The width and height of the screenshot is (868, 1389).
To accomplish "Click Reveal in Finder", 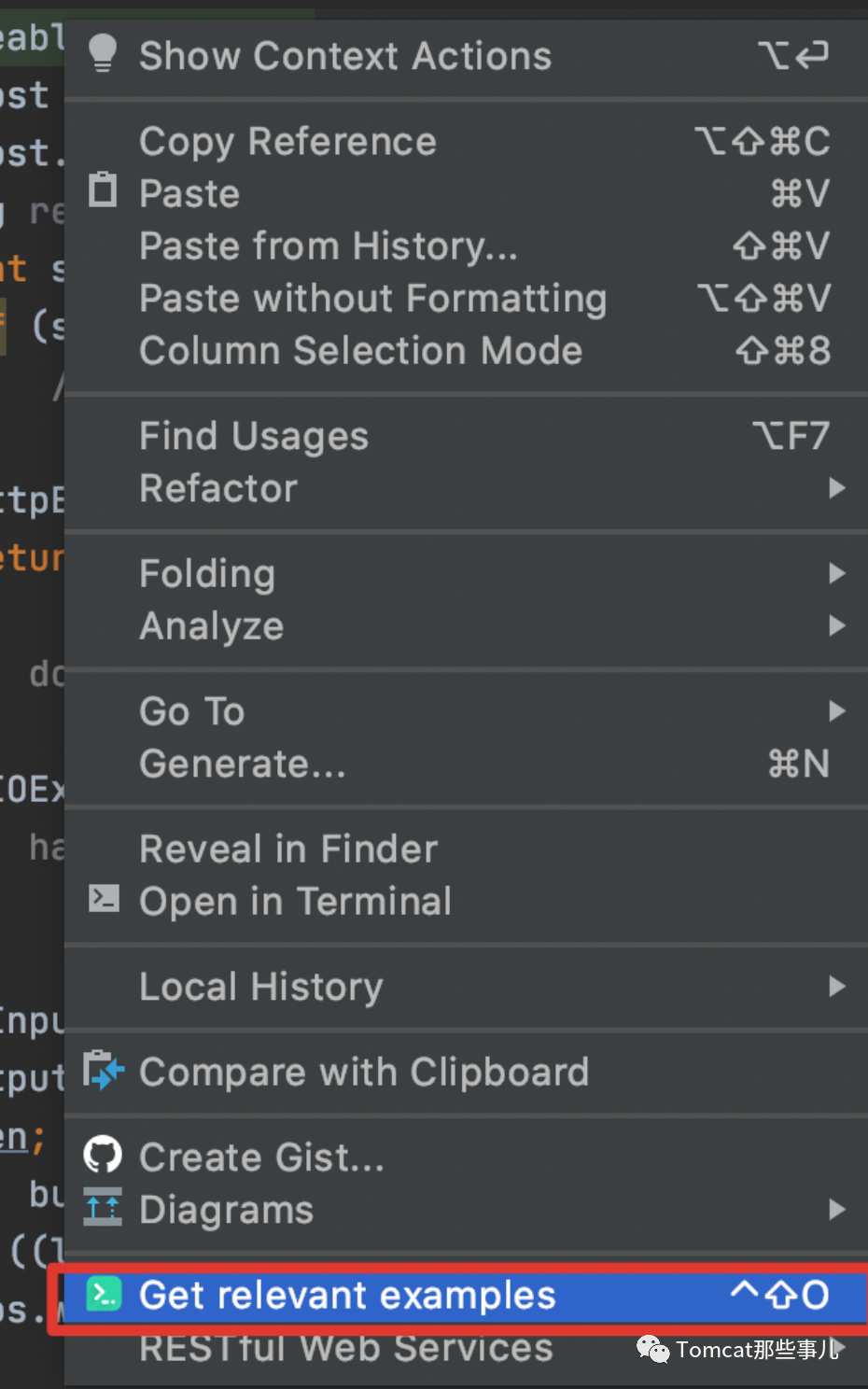I will [287, 849].
